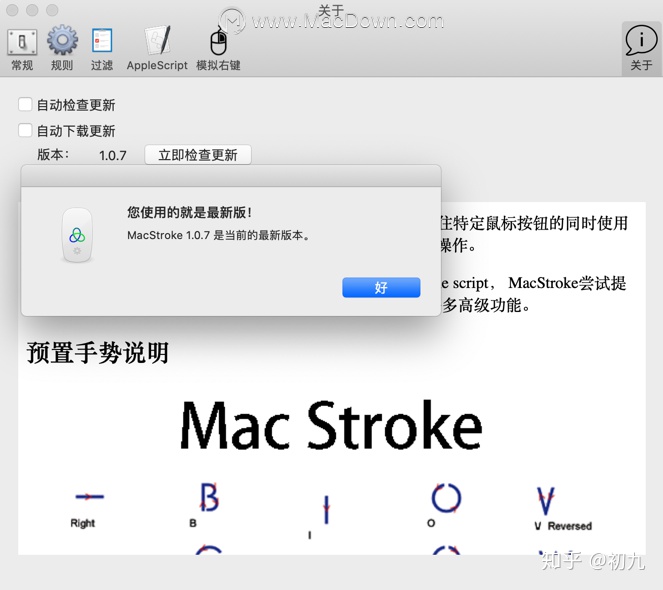Click the 您使用的就是最新版! heading
The width and height of the screenshot is (663, 590).
click(189, 212)
